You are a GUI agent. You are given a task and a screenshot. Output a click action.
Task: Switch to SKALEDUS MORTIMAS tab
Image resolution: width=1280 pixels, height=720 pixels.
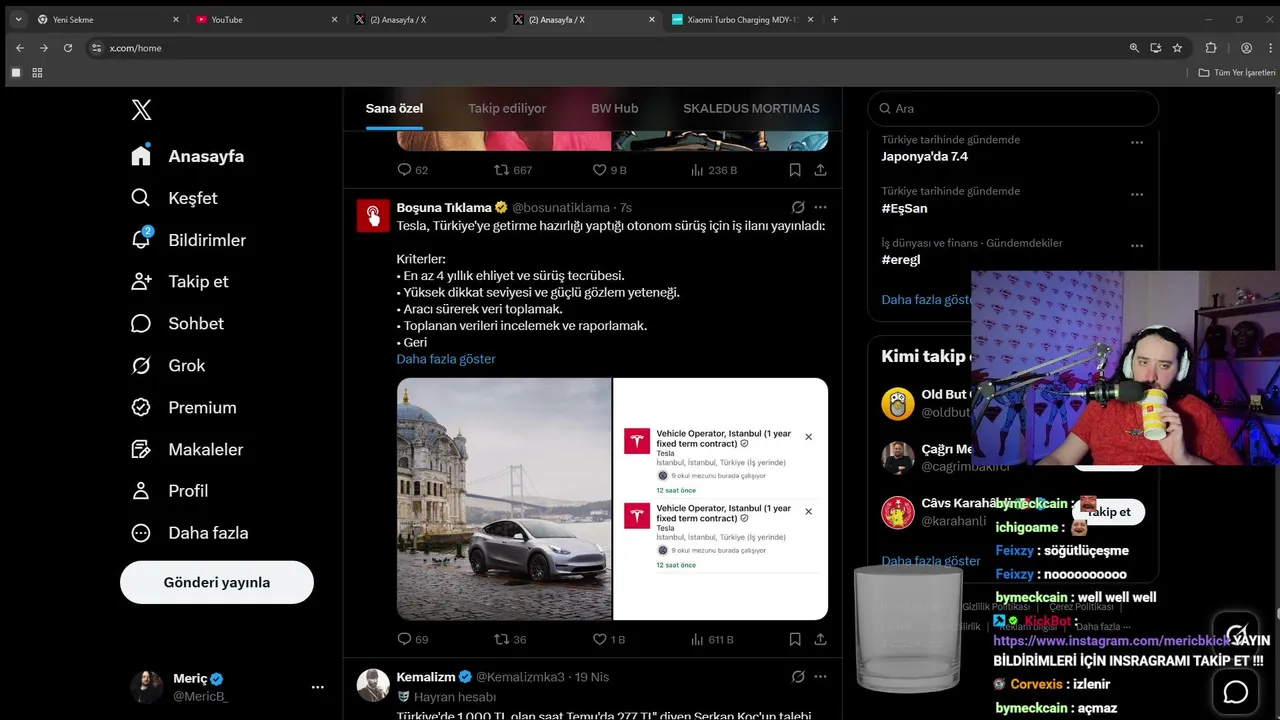751,108
